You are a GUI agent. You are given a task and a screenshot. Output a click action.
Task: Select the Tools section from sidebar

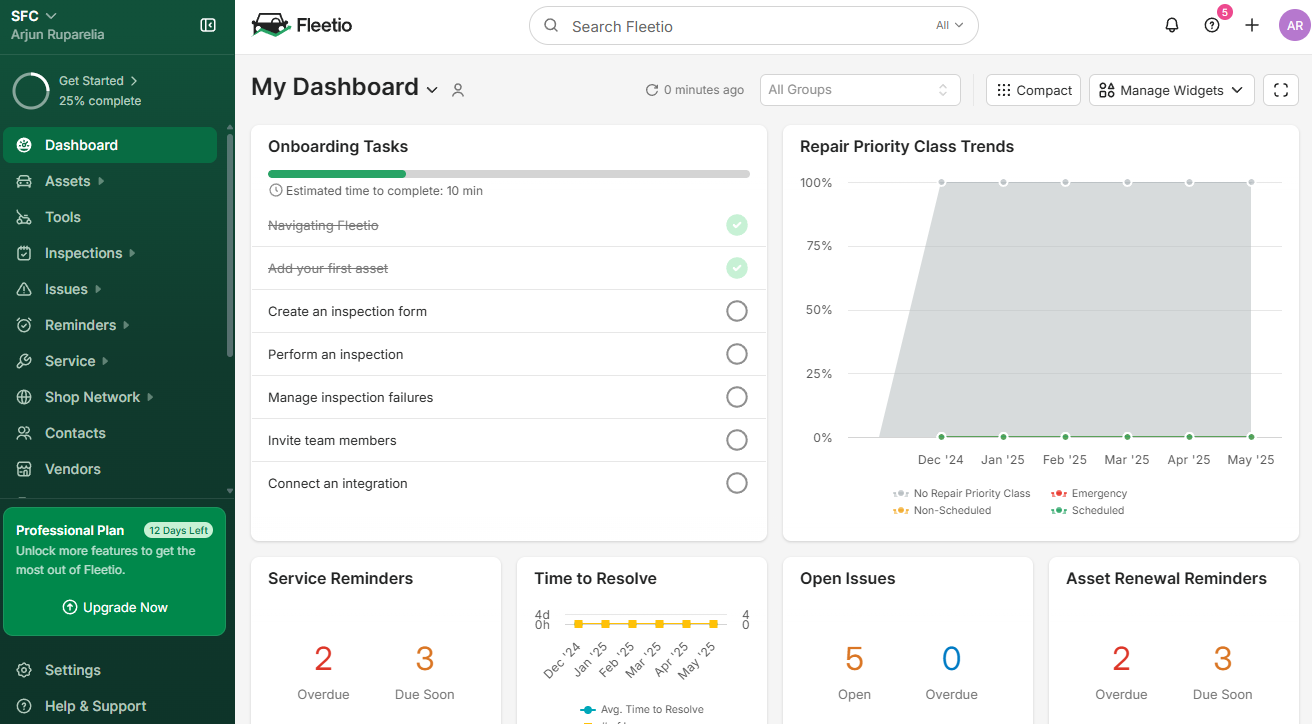coord(62,217)
